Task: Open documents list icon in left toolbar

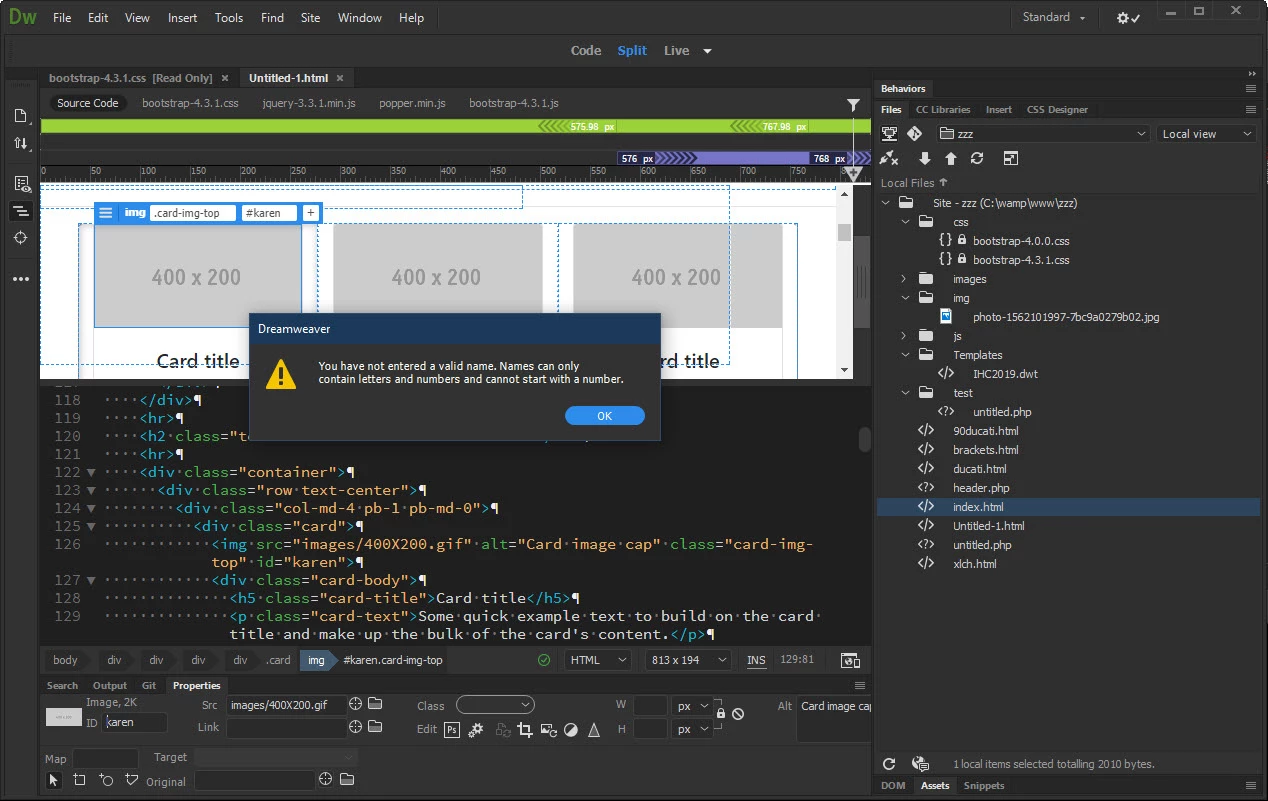Action: 21,116
